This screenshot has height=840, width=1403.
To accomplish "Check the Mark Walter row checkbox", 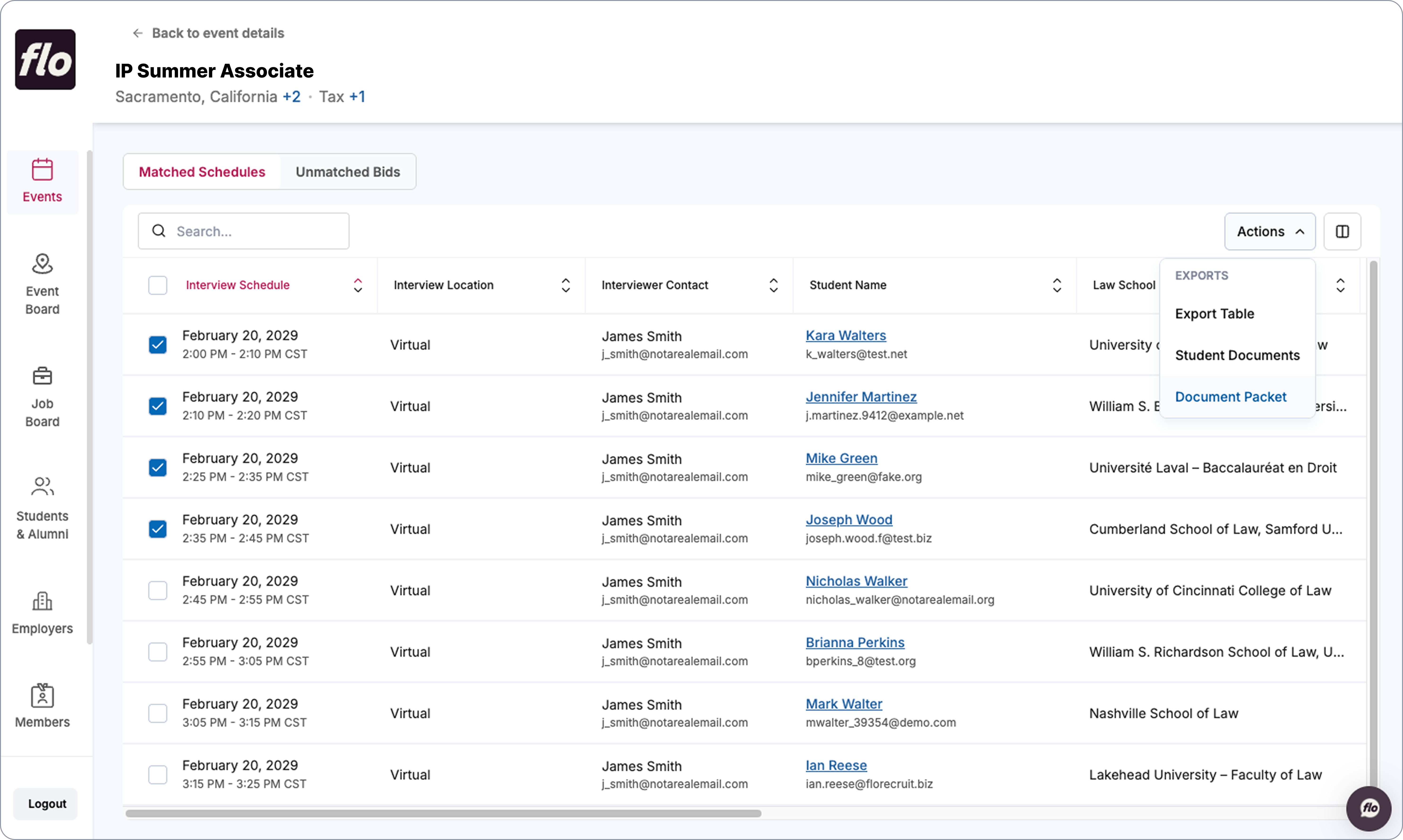I will click(158, 713).
